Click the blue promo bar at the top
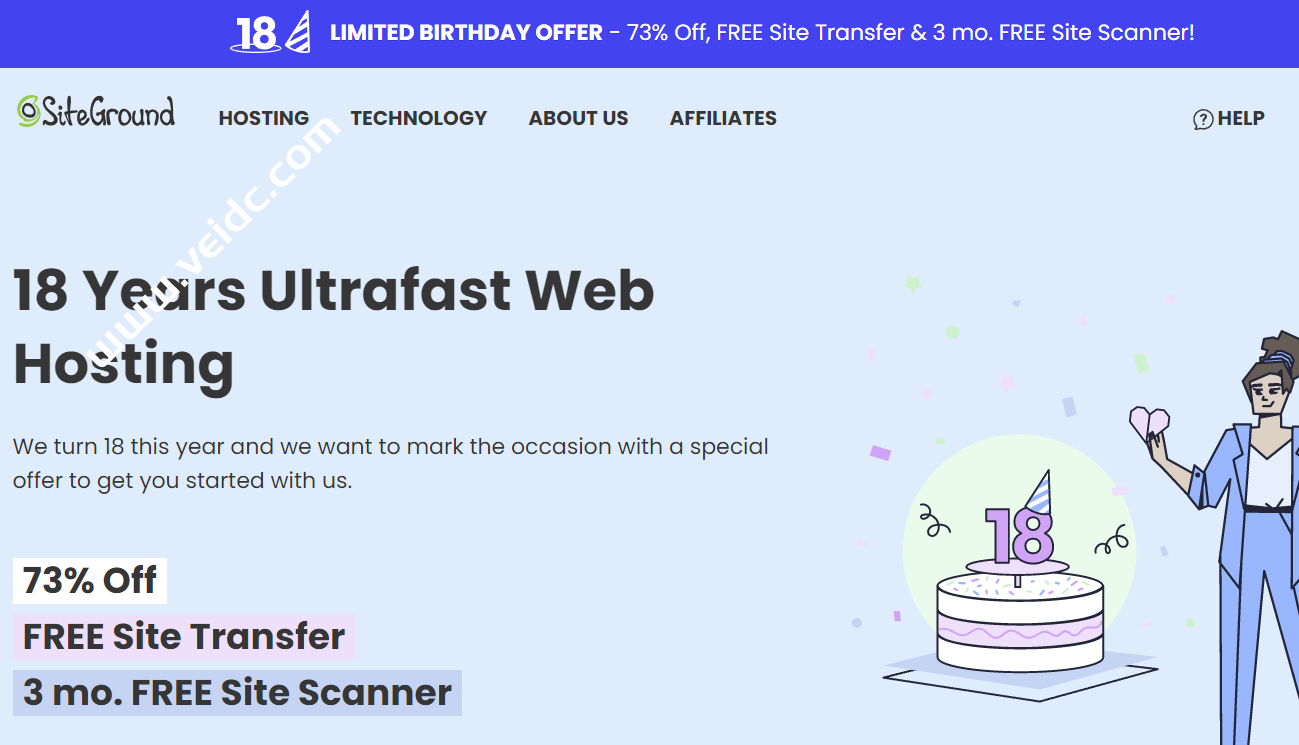This screenshot has width=1299, height=745. pyautogui.click(x=650, y=33)
